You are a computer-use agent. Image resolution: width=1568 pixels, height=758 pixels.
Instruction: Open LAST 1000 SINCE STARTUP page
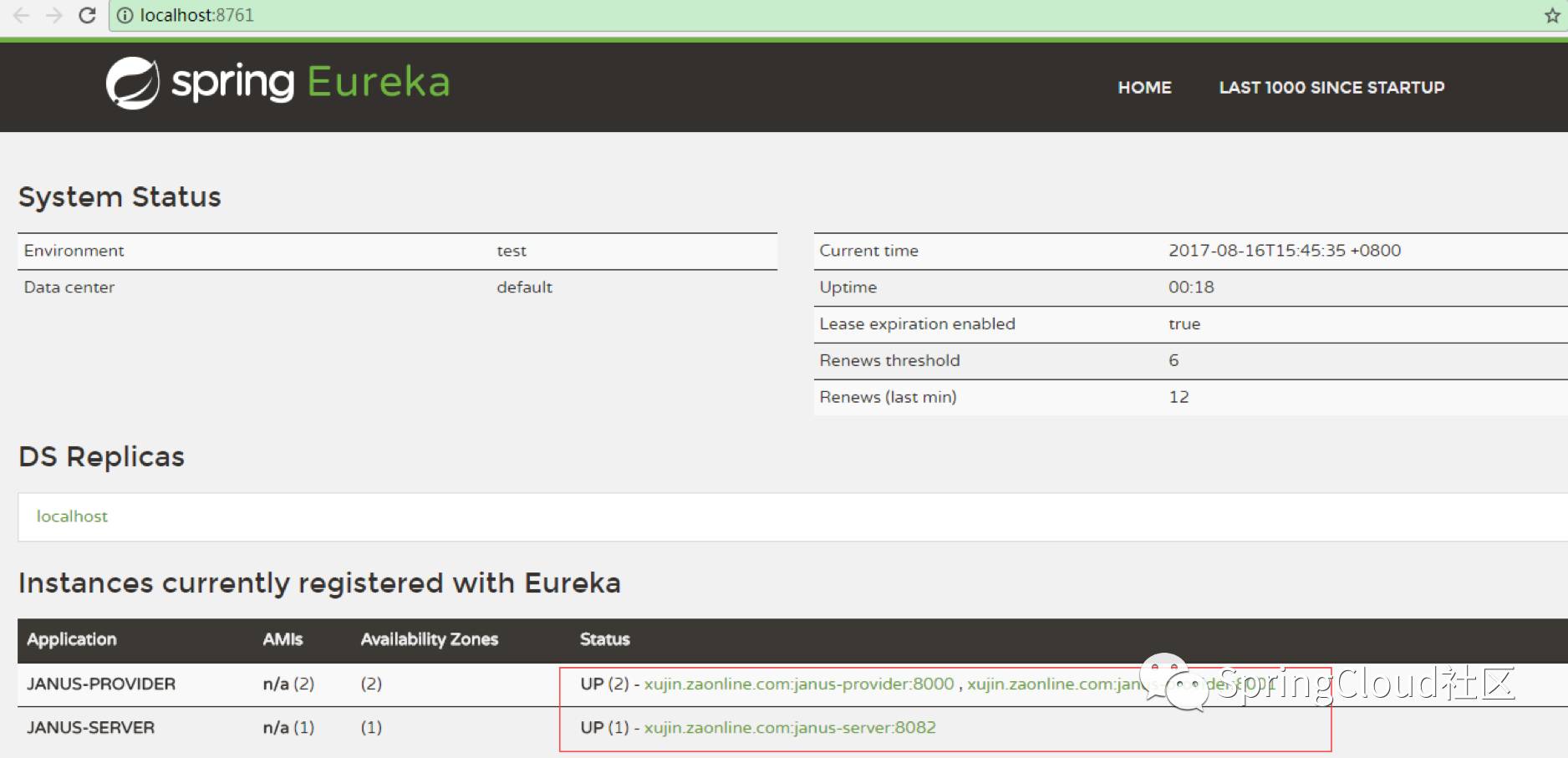1331,87
